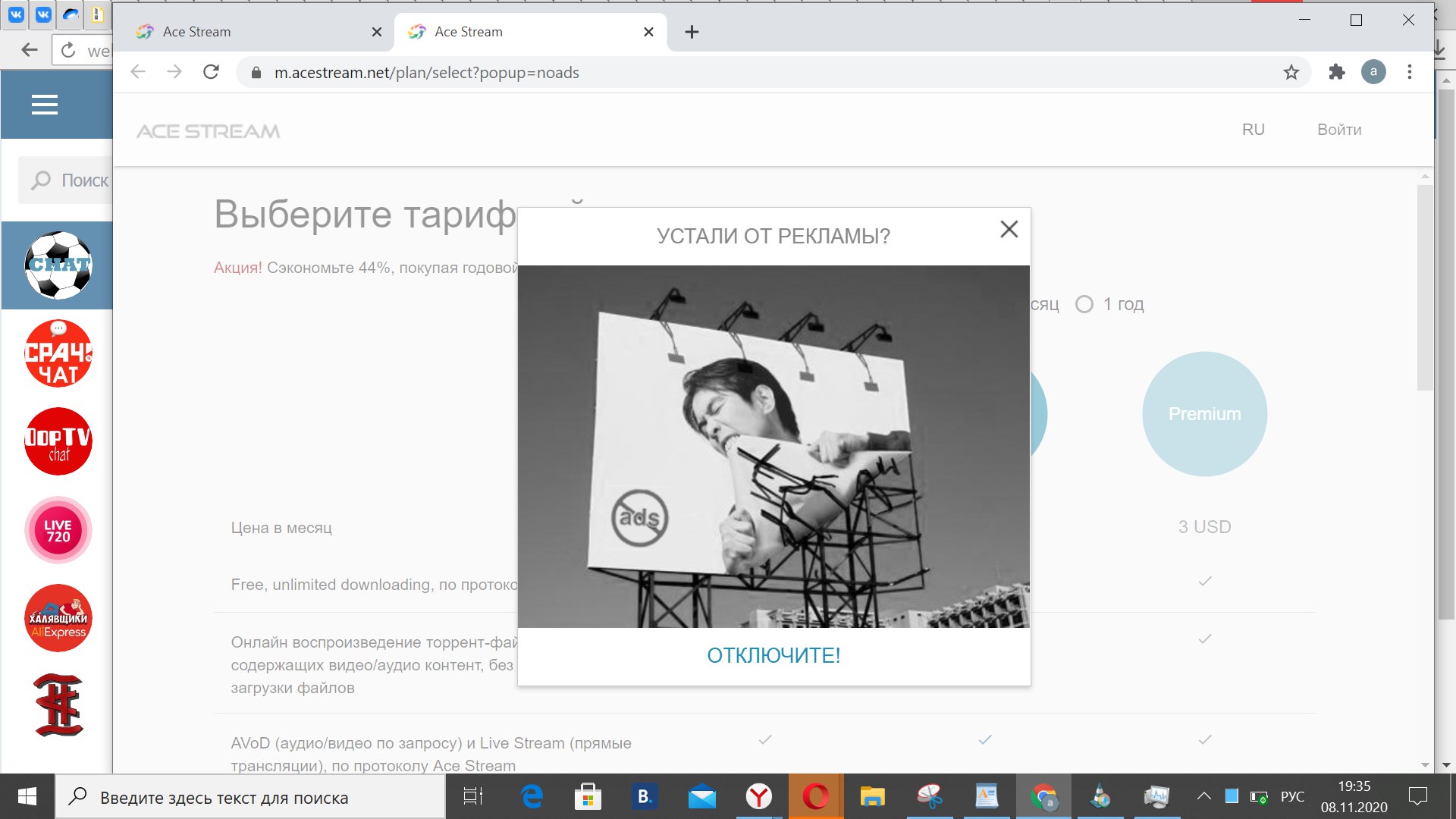The image size is (1456, 819).
Task: Open the СРАЧ ЧАТ channel icon
Action: 58,353
